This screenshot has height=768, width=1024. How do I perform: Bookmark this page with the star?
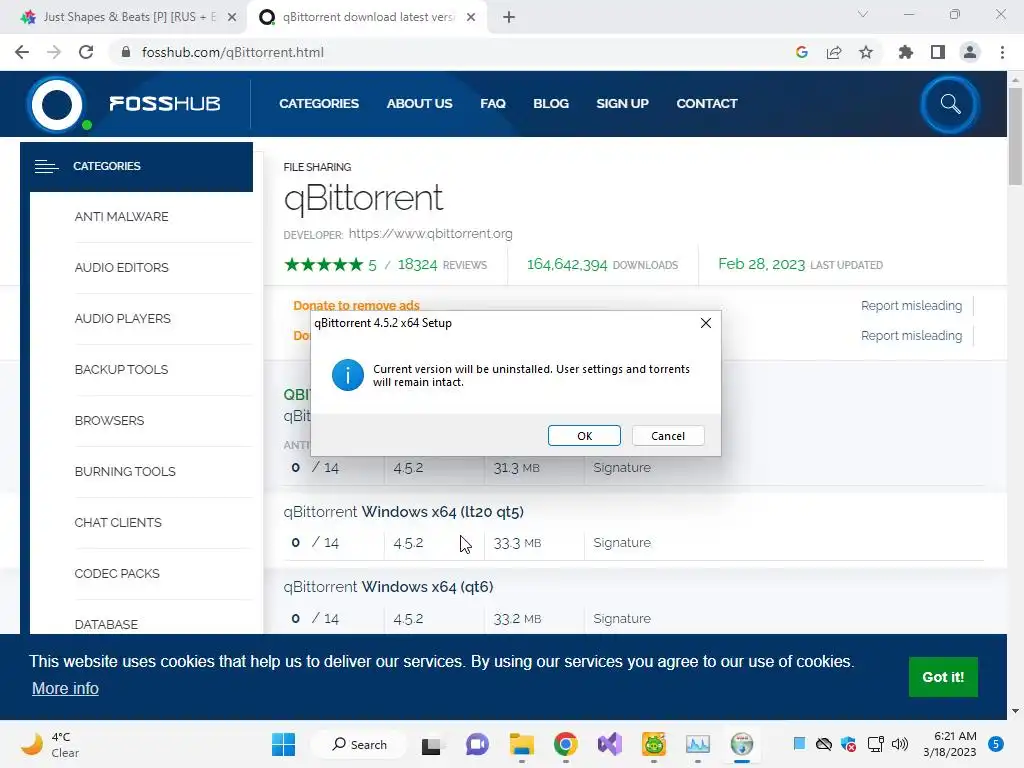[x=866, y=52]
